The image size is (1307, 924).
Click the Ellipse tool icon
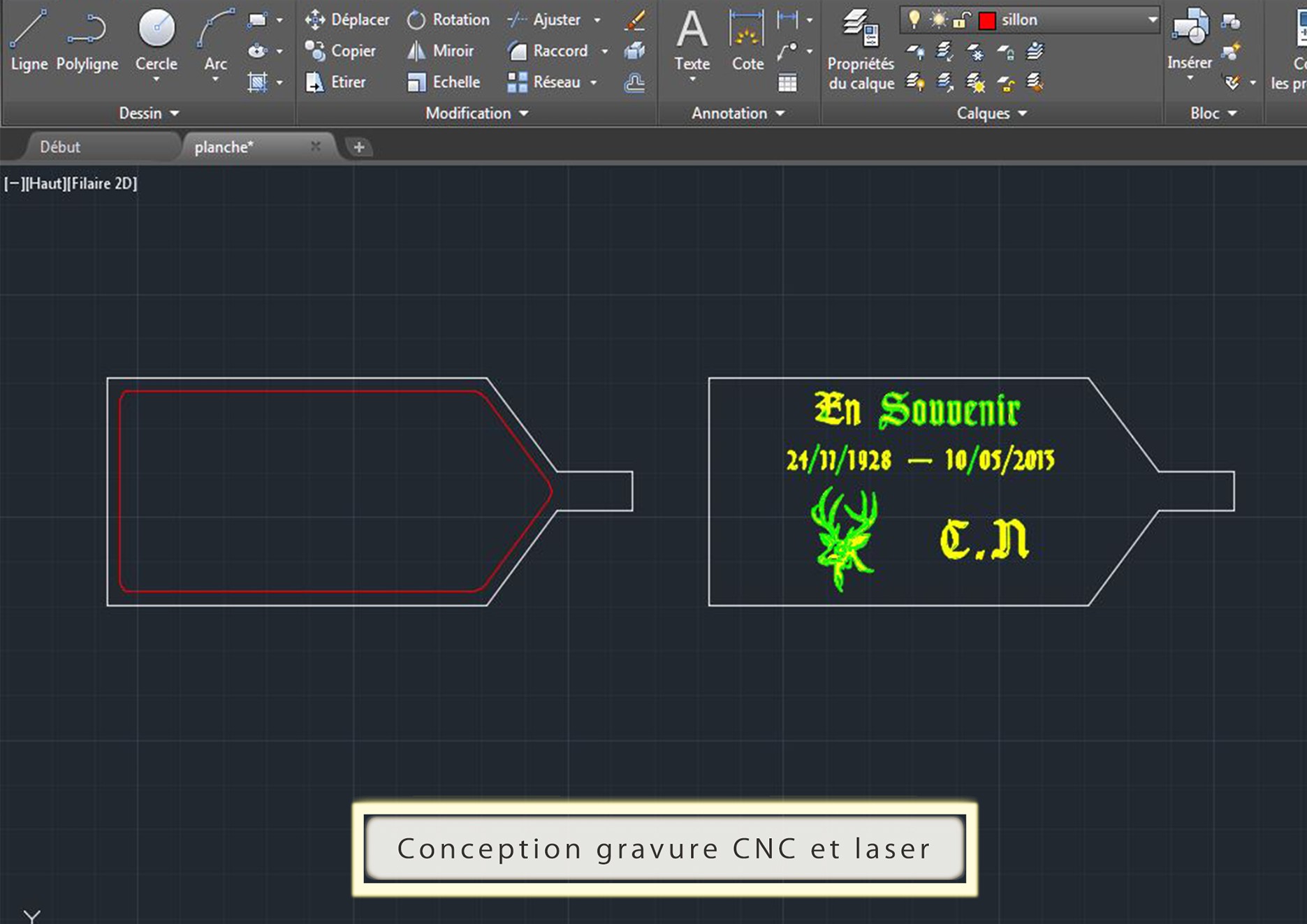pyautogui.click(x=258, y=51)
